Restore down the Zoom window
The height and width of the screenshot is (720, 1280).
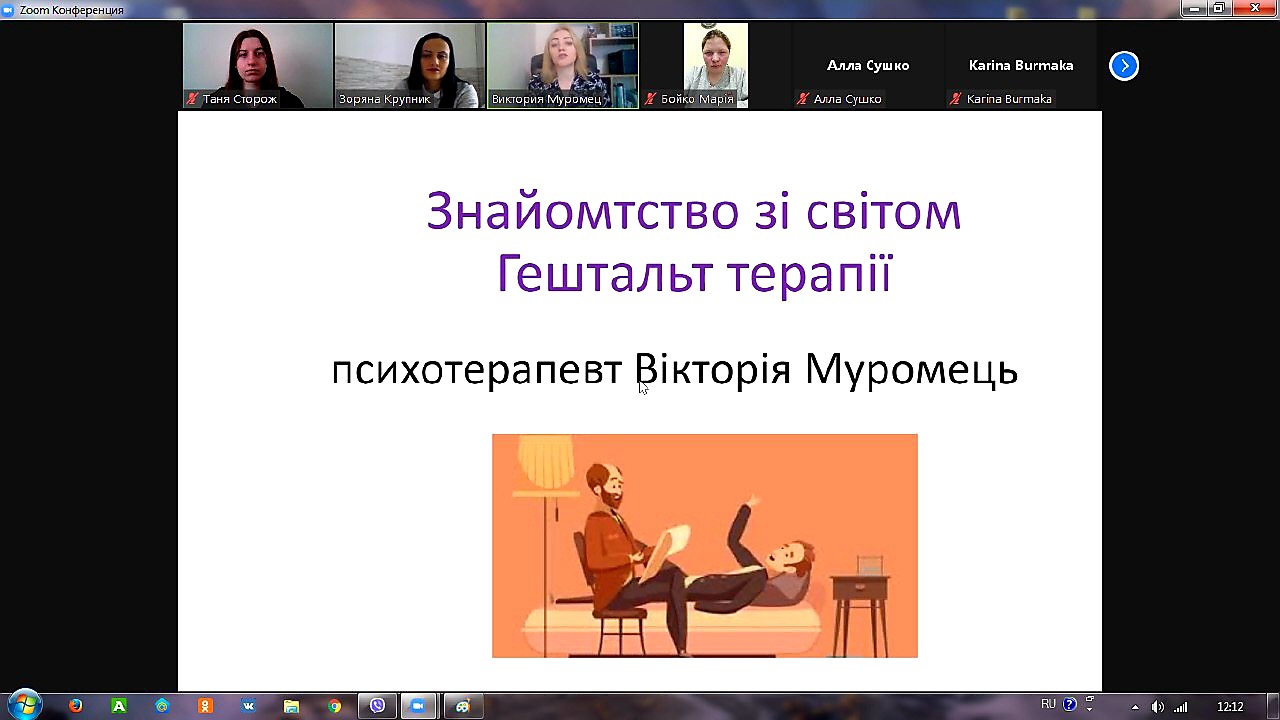1219,8
